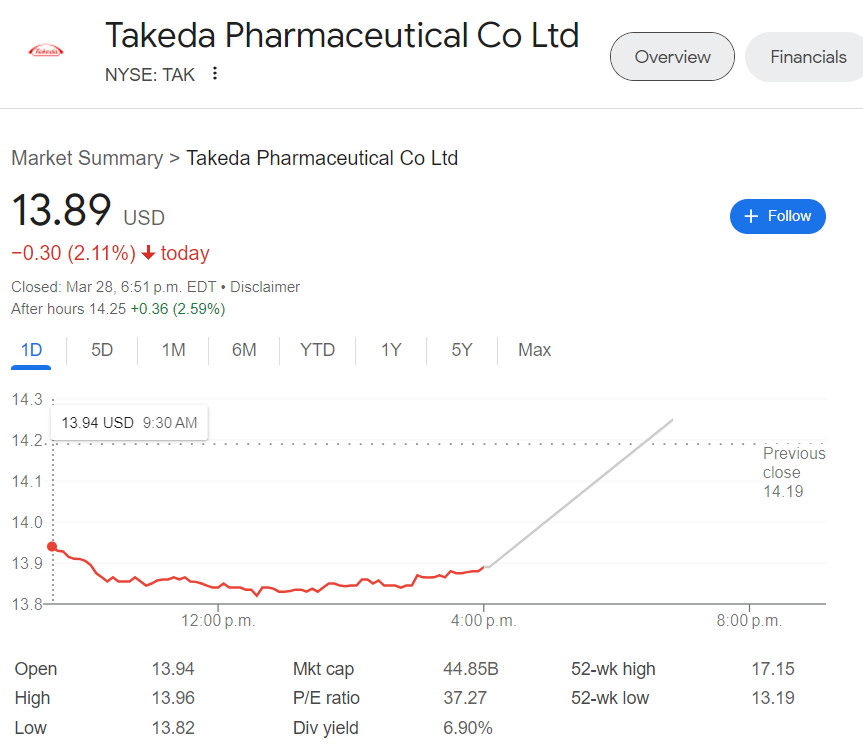Select the 1D chart timeframe
863x749 pixels.
pyautogui.click(x=31, y=350)
